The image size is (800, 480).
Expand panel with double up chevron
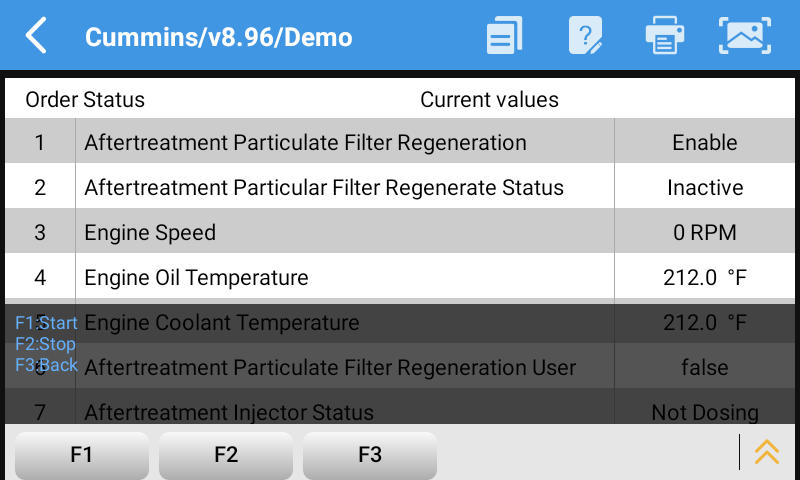767,452
